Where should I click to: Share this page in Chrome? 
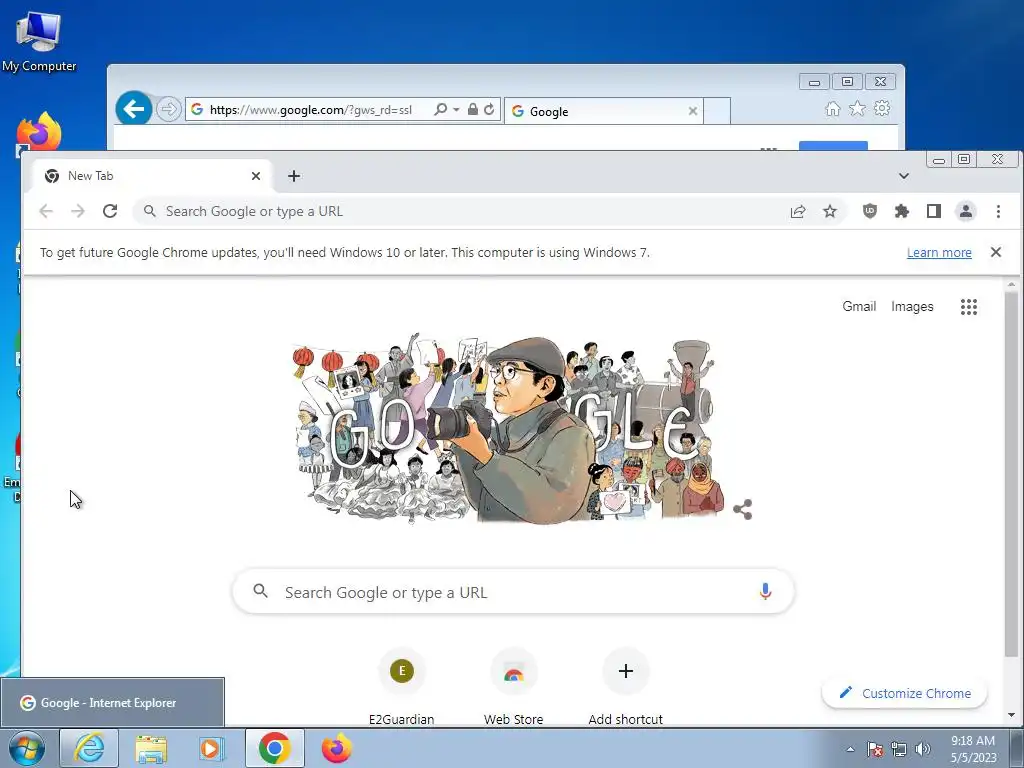(797, 212)
